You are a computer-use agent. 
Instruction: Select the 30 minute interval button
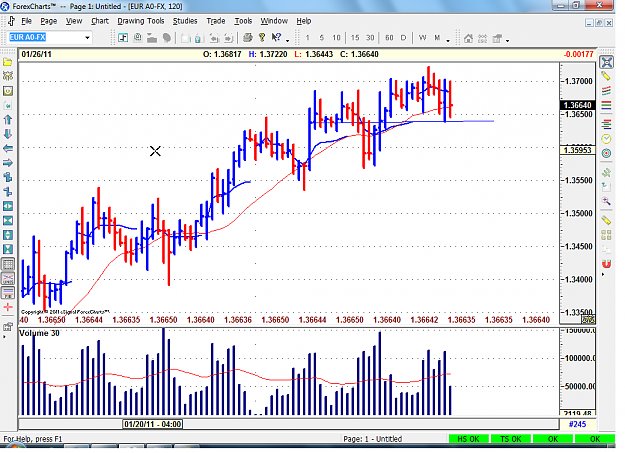[x=370, y=38]
